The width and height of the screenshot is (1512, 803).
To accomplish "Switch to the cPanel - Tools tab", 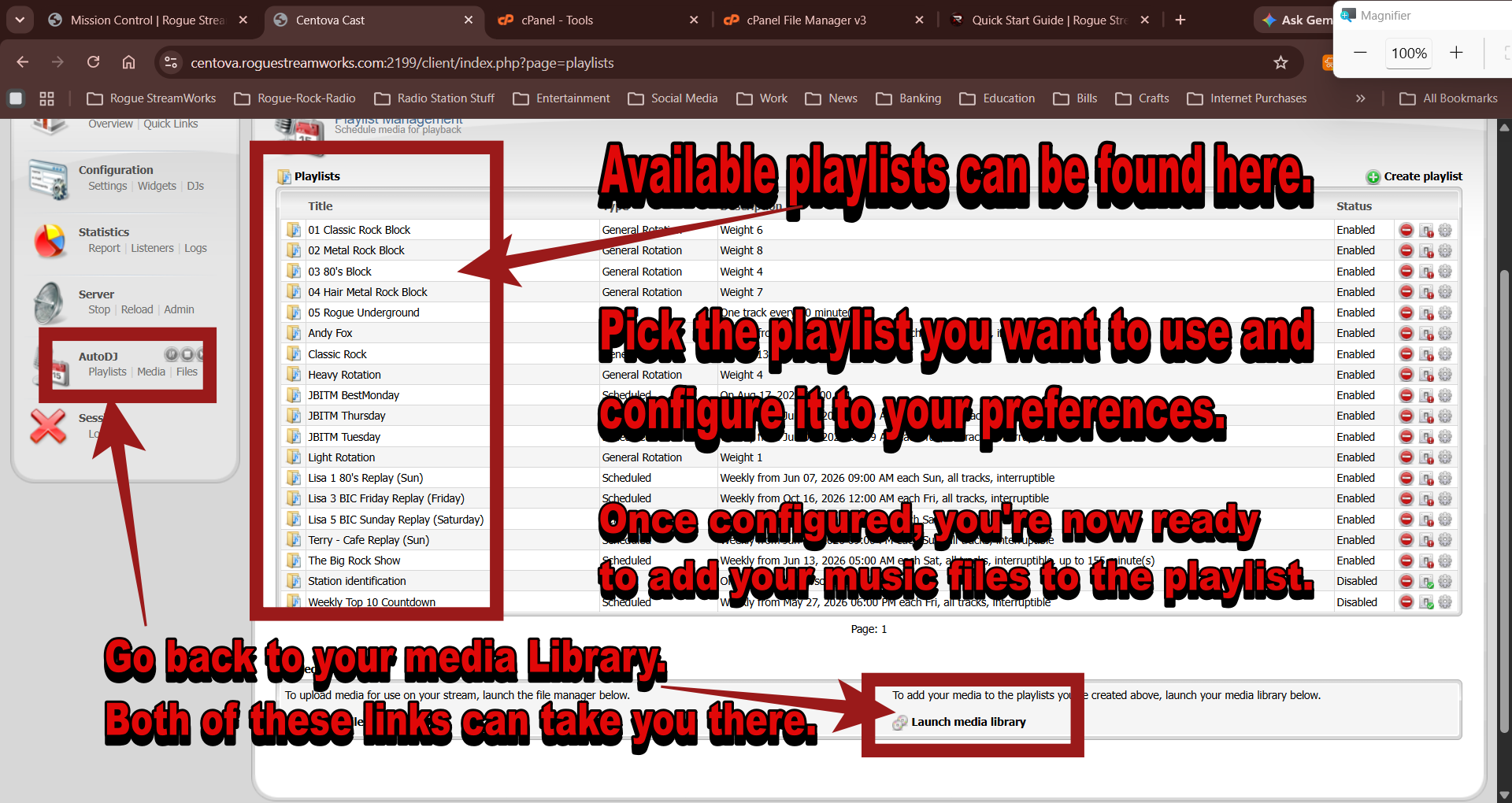I will coord(598,20).
